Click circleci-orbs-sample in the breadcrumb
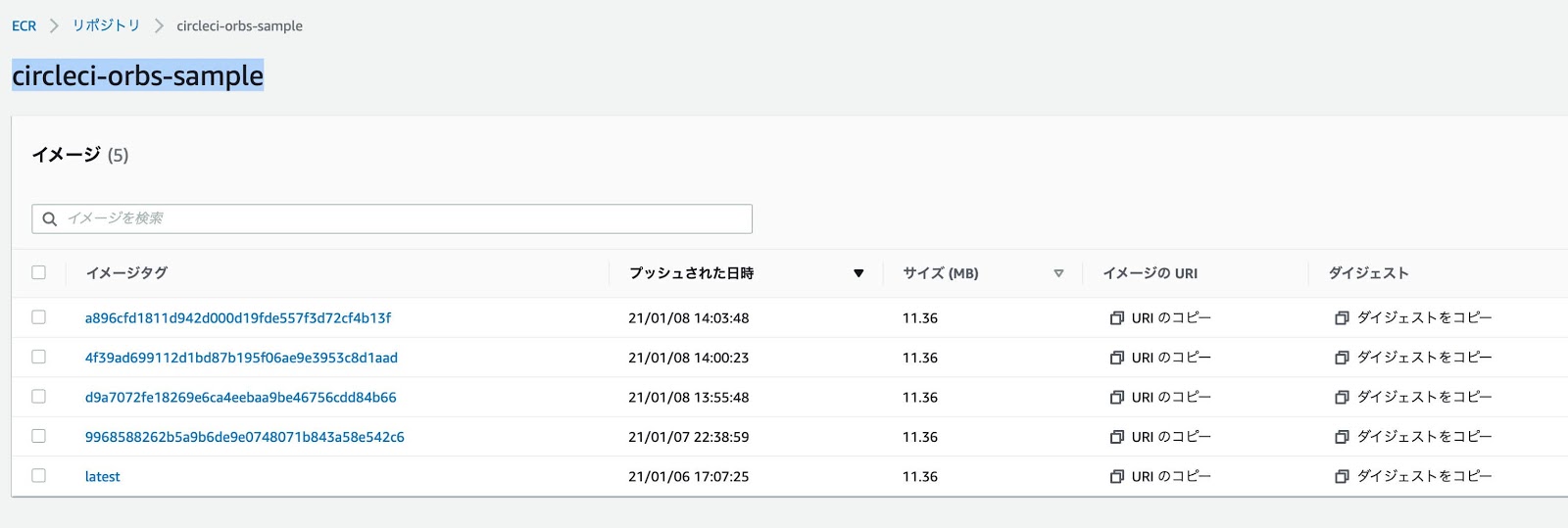 click(239, 26)
